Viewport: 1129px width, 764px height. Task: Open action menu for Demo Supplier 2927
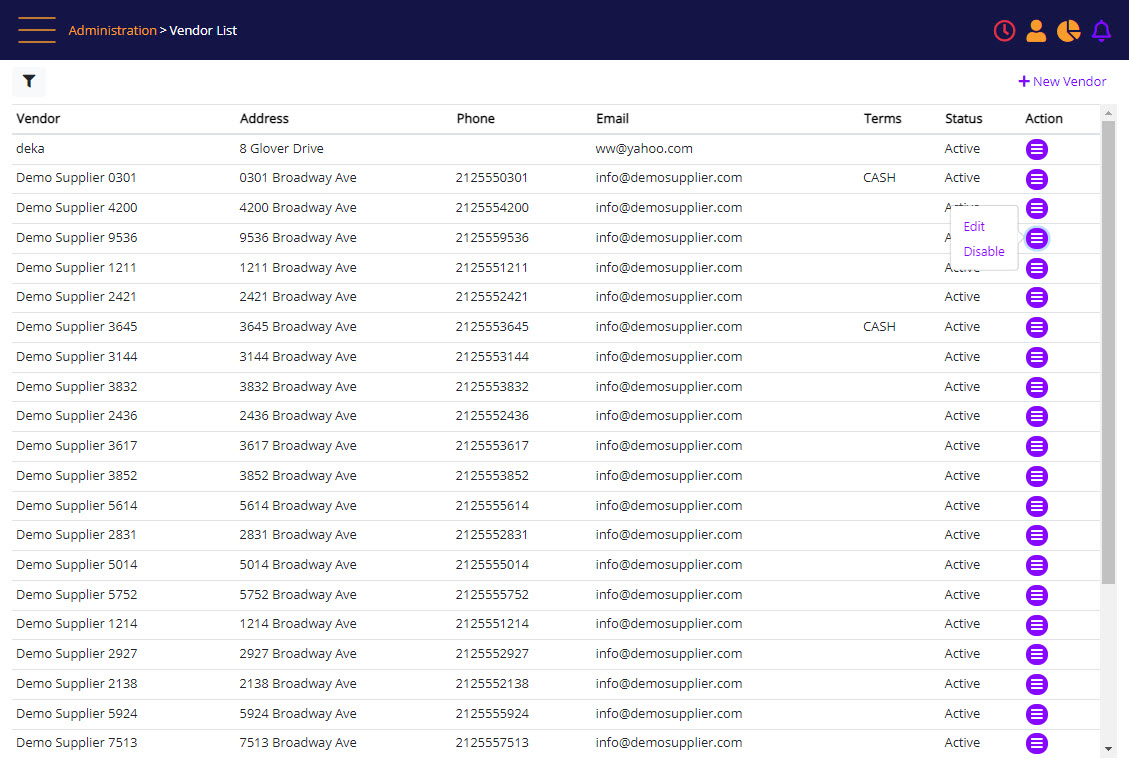click(1036, 655)
